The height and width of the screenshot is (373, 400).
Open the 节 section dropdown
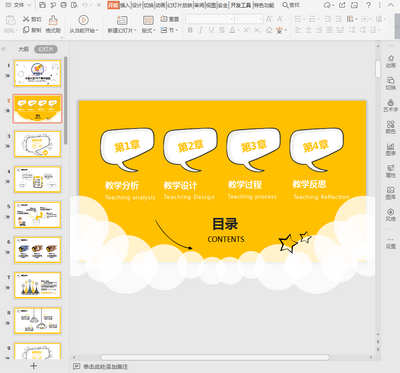click(x=169, y=30)
